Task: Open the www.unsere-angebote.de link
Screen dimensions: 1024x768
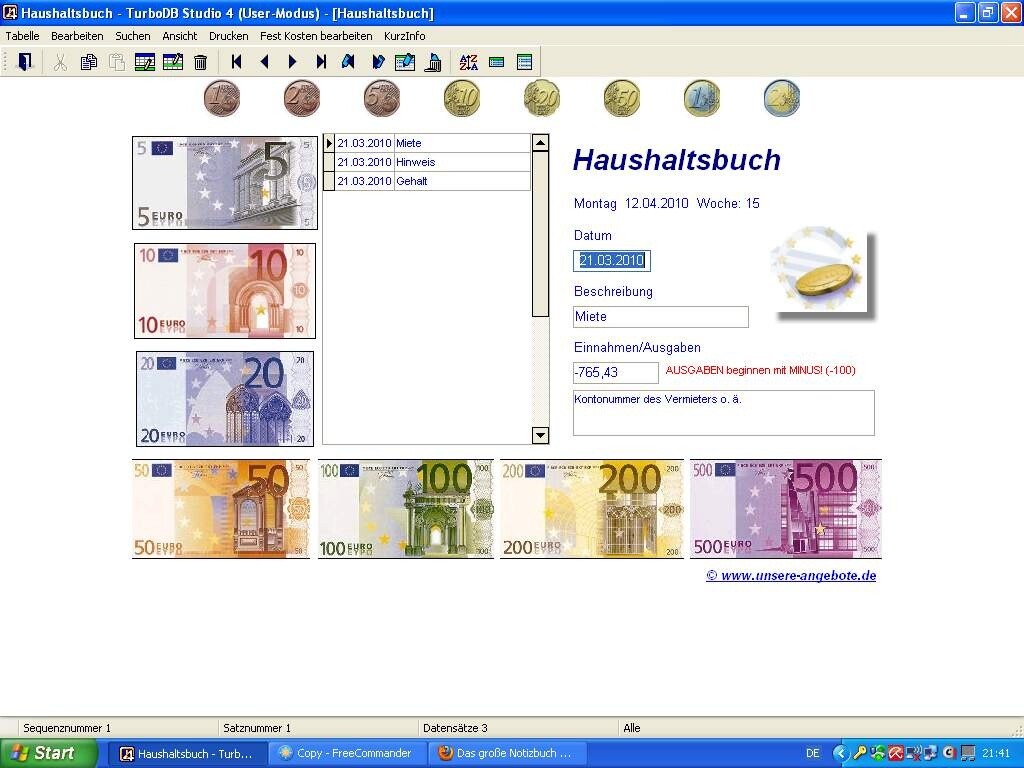Action: pos(791,575)
